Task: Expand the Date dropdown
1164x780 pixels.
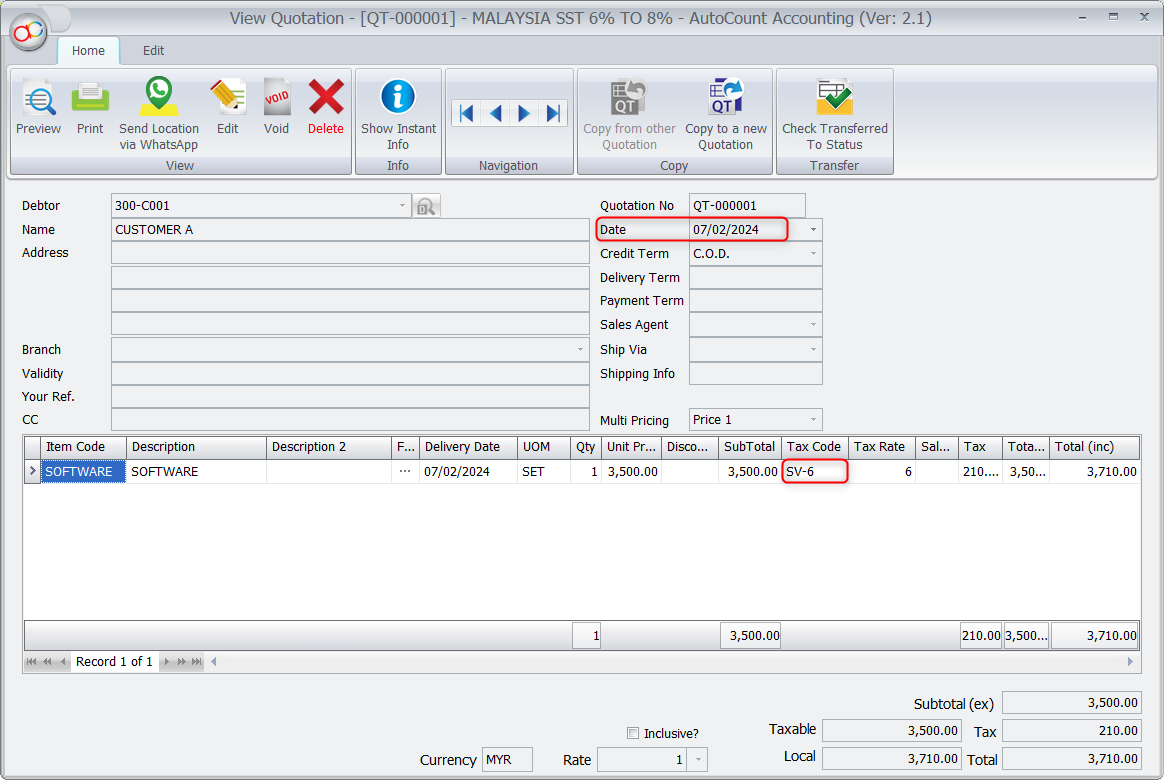Action: 812,230
